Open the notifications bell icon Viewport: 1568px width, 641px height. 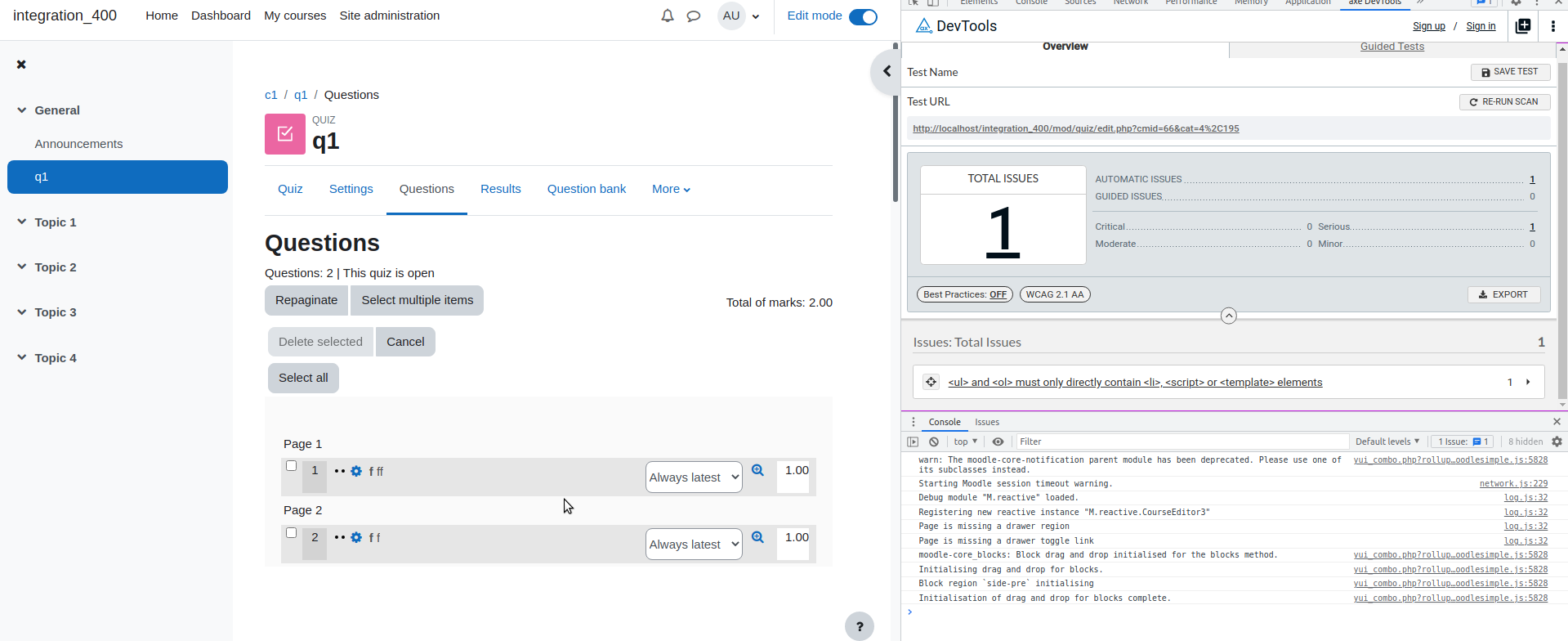[x=668, y=16]
